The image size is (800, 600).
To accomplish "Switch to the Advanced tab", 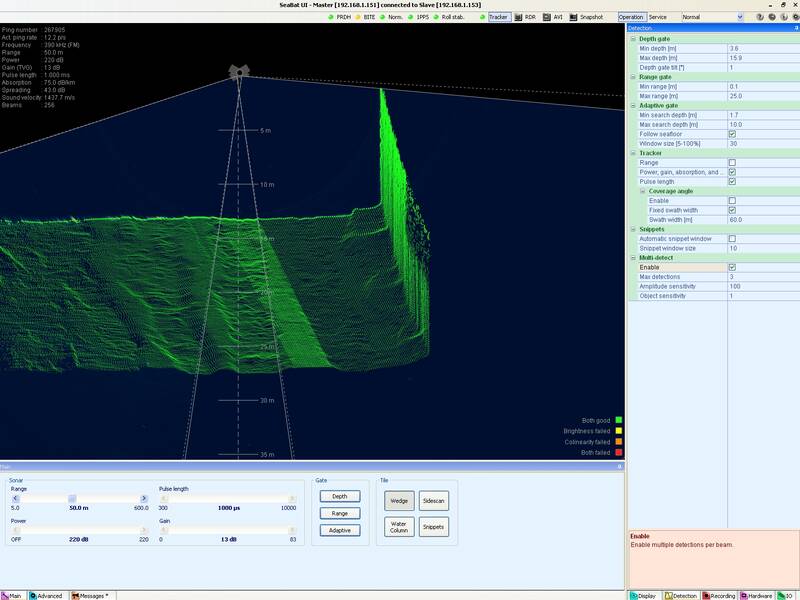I will point(46,595).
